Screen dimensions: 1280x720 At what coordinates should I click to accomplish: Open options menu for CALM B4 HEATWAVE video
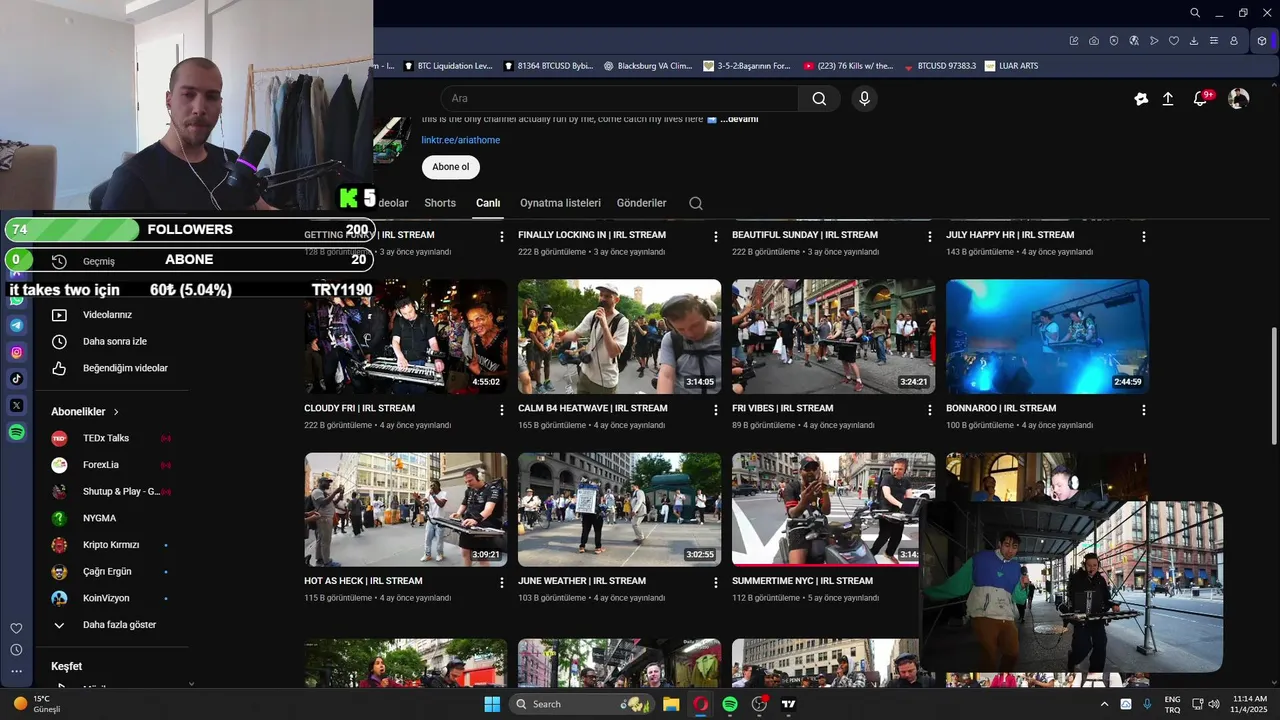point(716,410)
